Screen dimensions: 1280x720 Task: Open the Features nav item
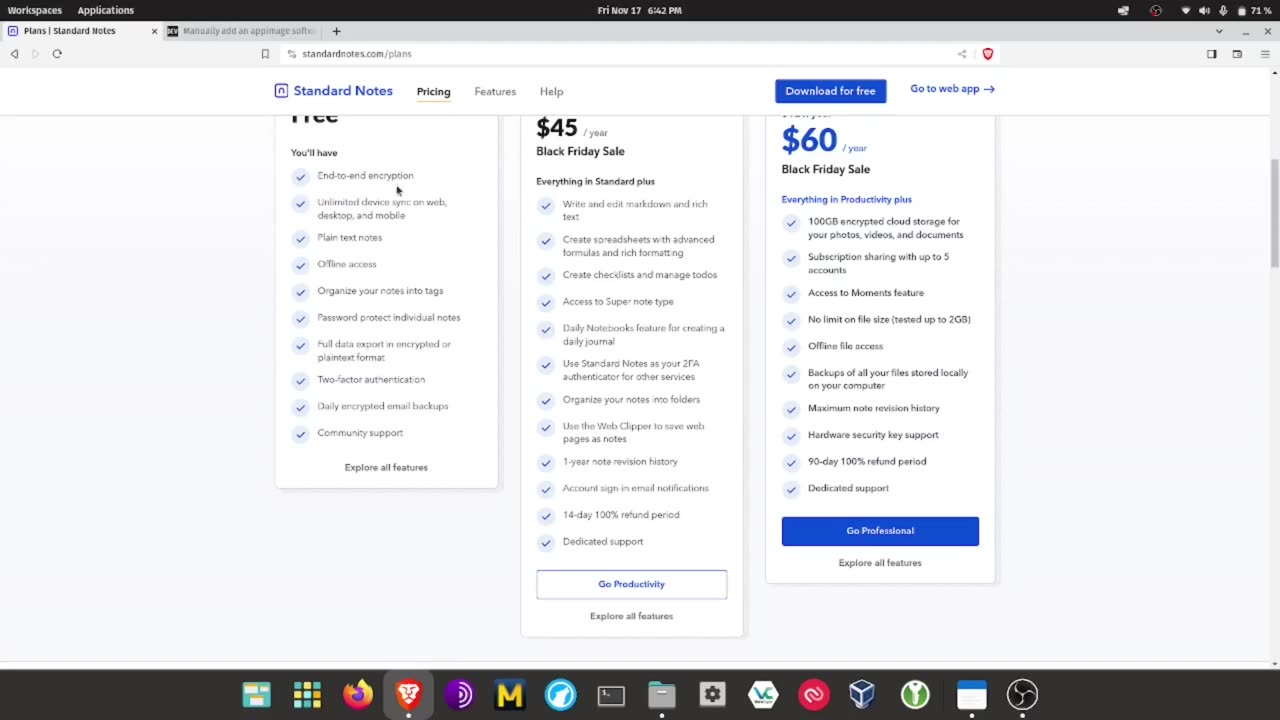(x=495, y=91)
